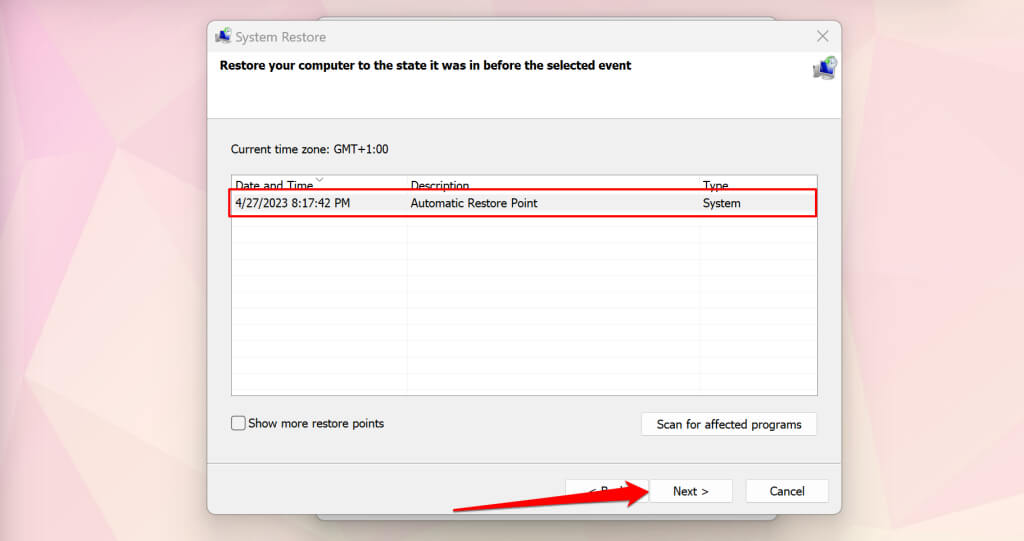Click the sort chevron above Date and Time
Viewport: 1024px width, 541px height.
[x=319, y=179]
